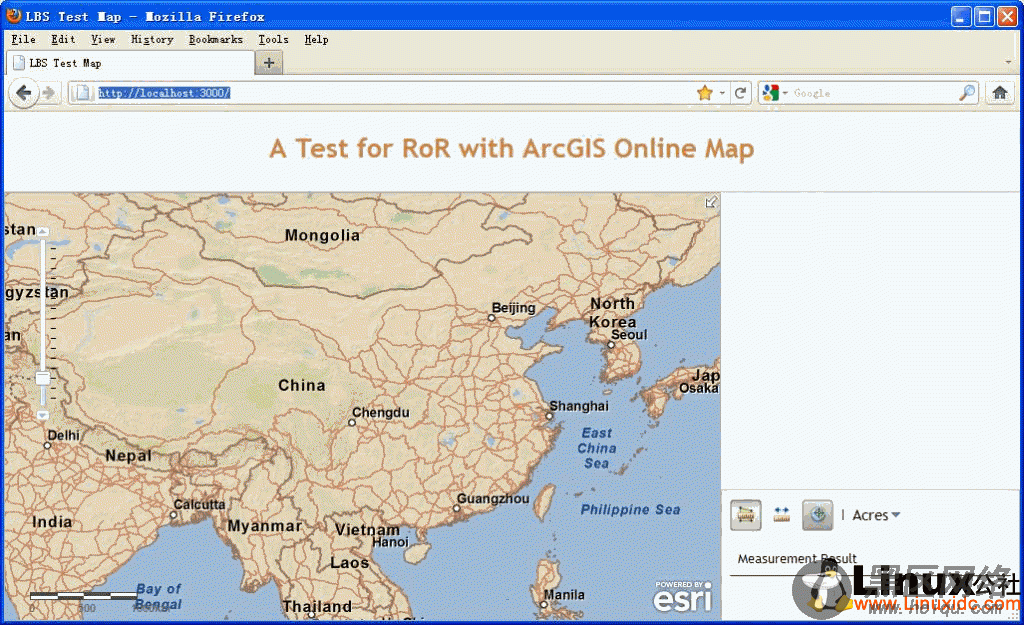Image resolution: width=1024 pixels, height=625 pixels.
Task: Click the zoom-out arrow below map slider
Action: [42, 415]
